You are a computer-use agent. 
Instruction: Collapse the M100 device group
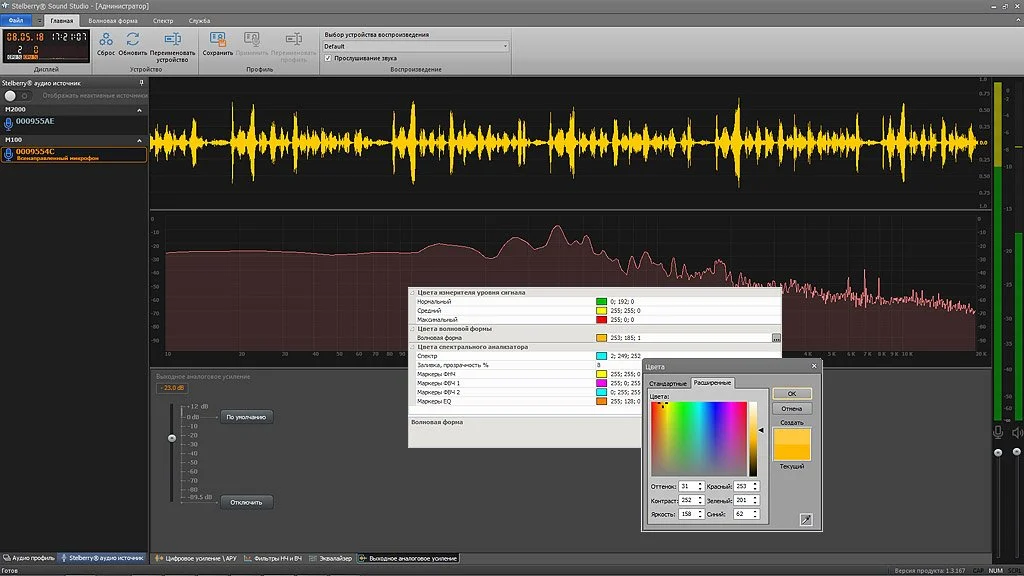click(139, 140)
